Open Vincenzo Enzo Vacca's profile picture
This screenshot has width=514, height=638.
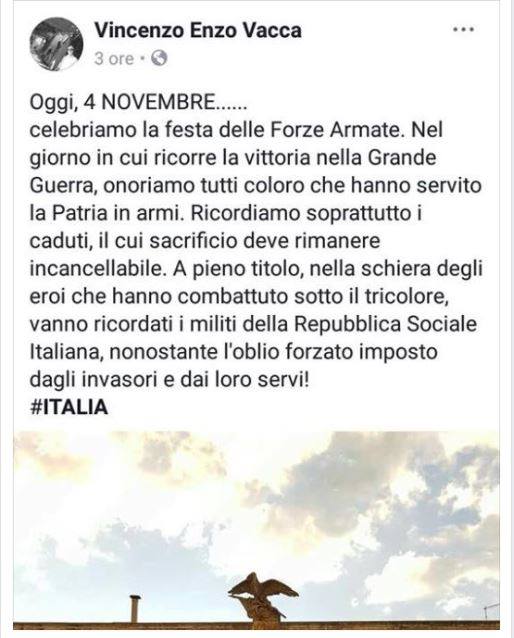[56, 44]
